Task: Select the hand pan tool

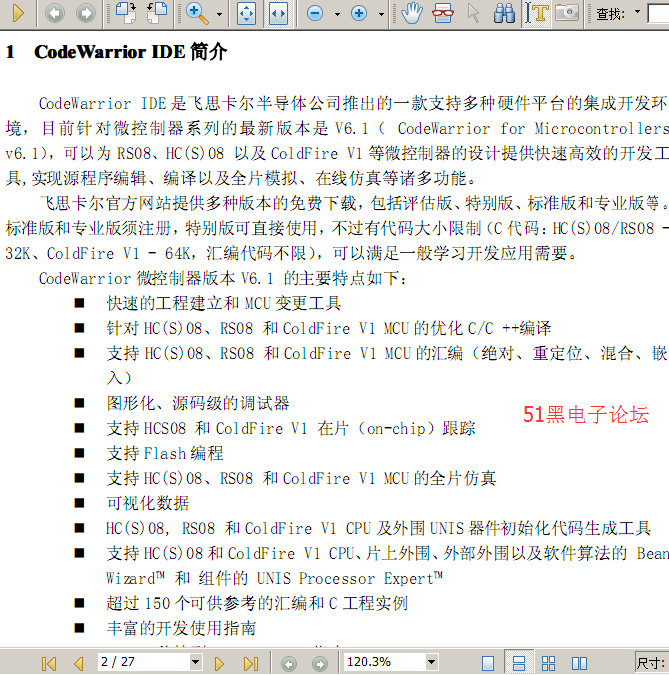Action: tap(412, 13)
